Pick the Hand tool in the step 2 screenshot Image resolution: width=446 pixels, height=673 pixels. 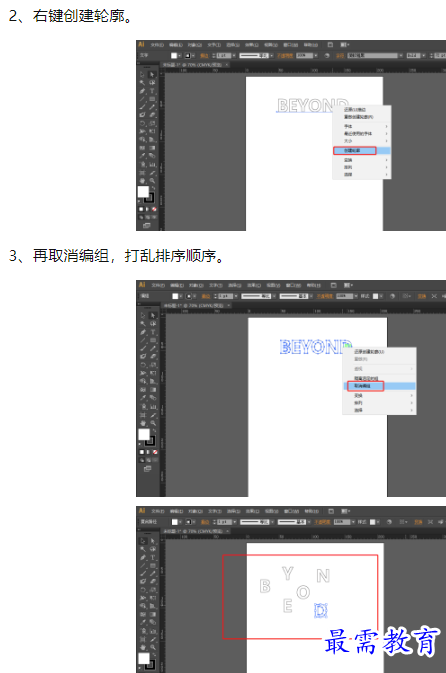[x=143, y=181]
